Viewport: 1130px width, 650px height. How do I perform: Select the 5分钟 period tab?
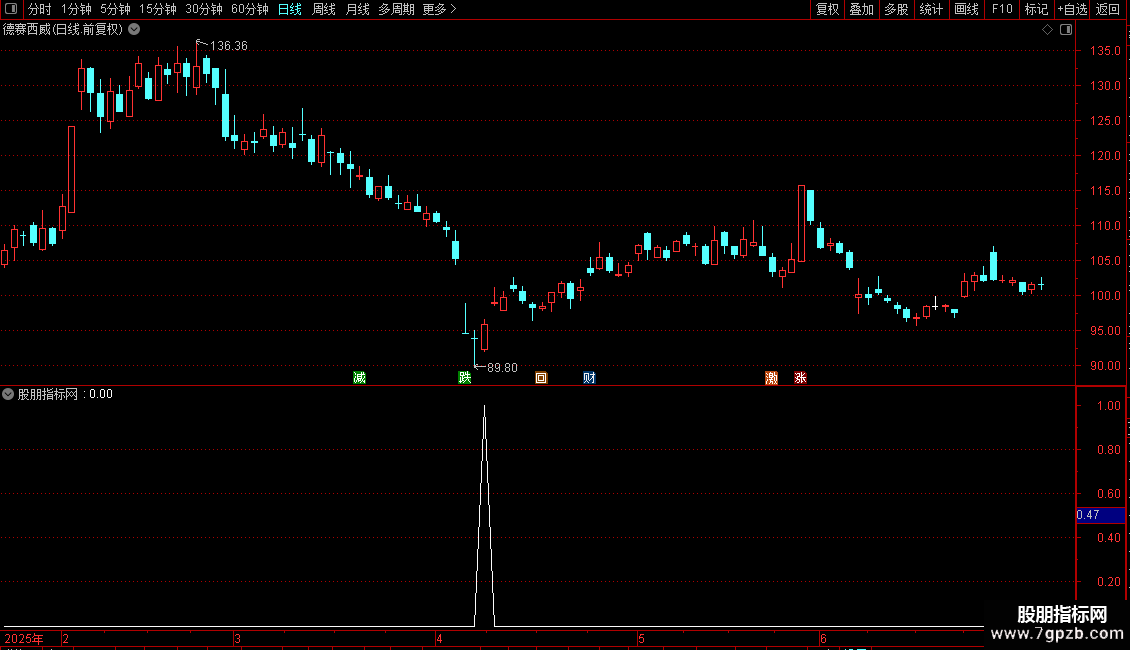click(x=115, y=9)
